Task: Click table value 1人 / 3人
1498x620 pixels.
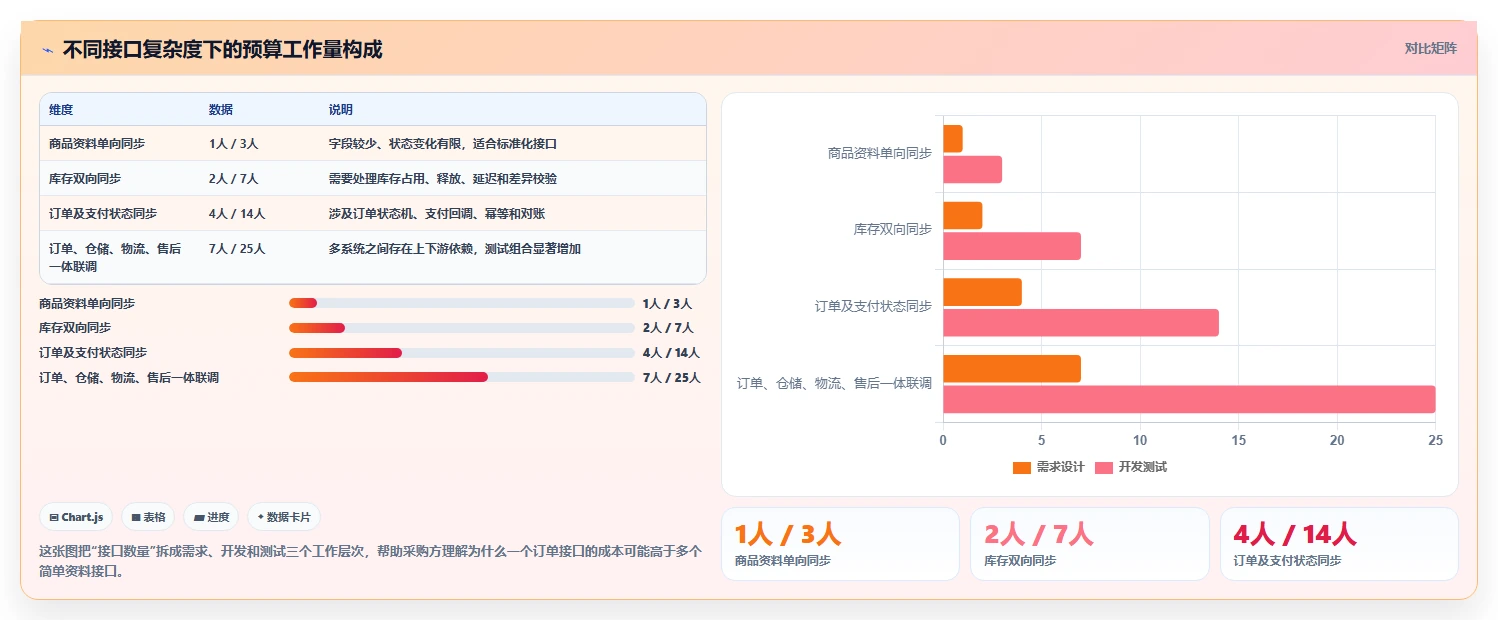Action: (234, 144)
